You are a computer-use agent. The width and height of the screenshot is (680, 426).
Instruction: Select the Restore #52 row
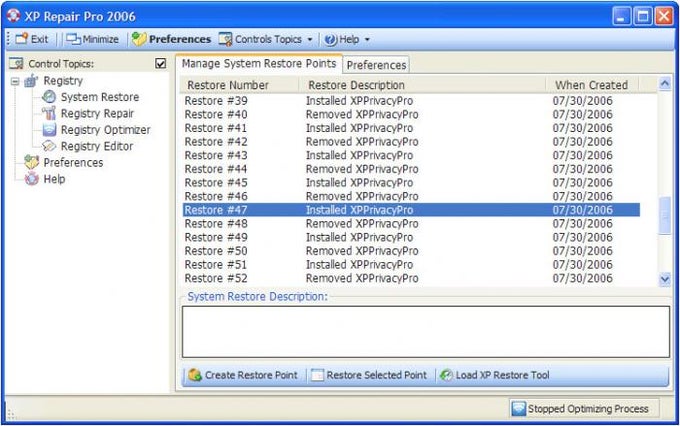pyautogui.click(x=411, y=279)
